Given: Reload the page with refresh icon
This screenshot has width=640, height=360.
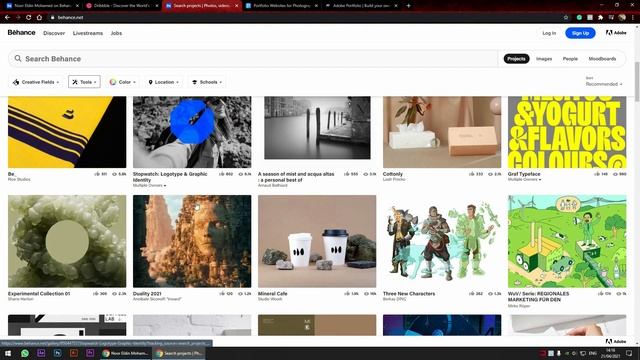Looking at the screenshot, I should 29,18.
